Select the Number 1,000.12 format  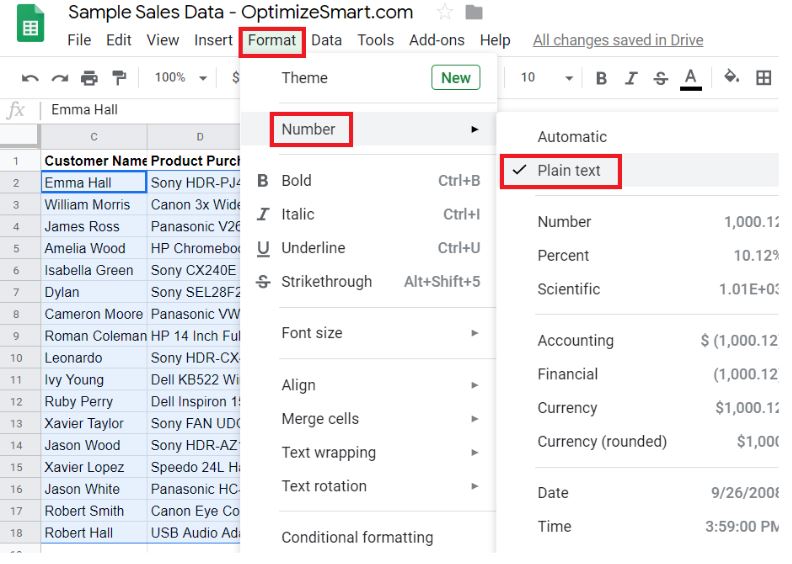pyautogui.click(x=638, y=222)
